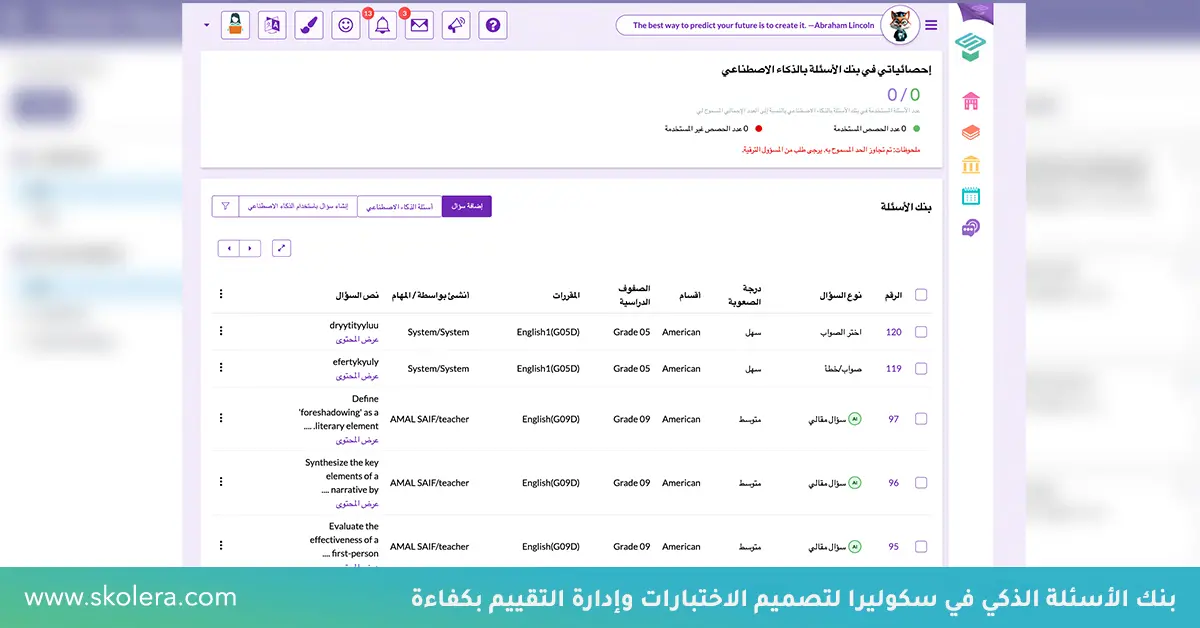1200x628 pixels.
Task: Open the help question mark icon
Action: click(x=491, y=25)
